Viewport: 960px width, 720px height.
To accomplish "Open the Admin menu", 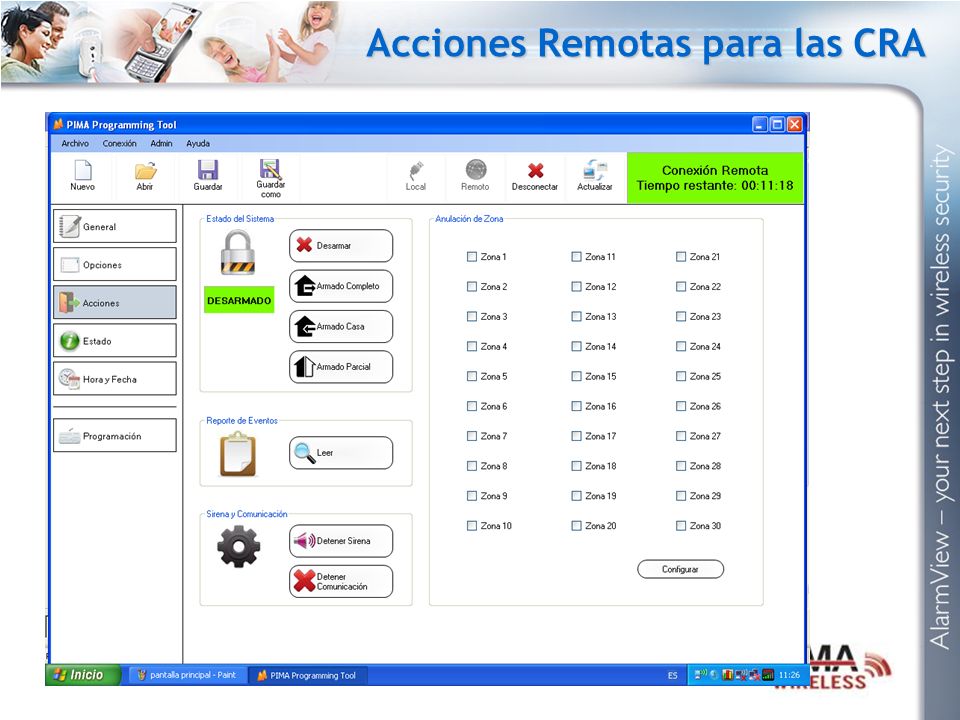I will (161, 143).
